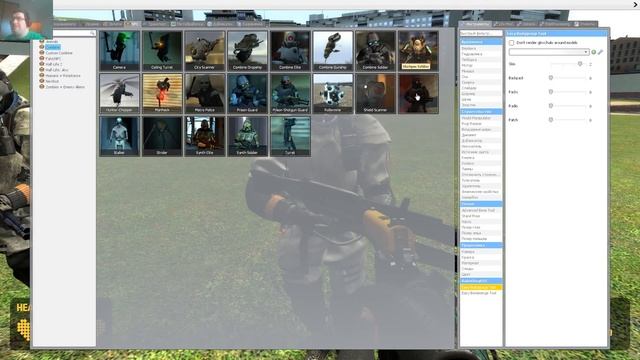Select Animals in the NPC category tree
The image size is (640, 360).
(52, 42)
